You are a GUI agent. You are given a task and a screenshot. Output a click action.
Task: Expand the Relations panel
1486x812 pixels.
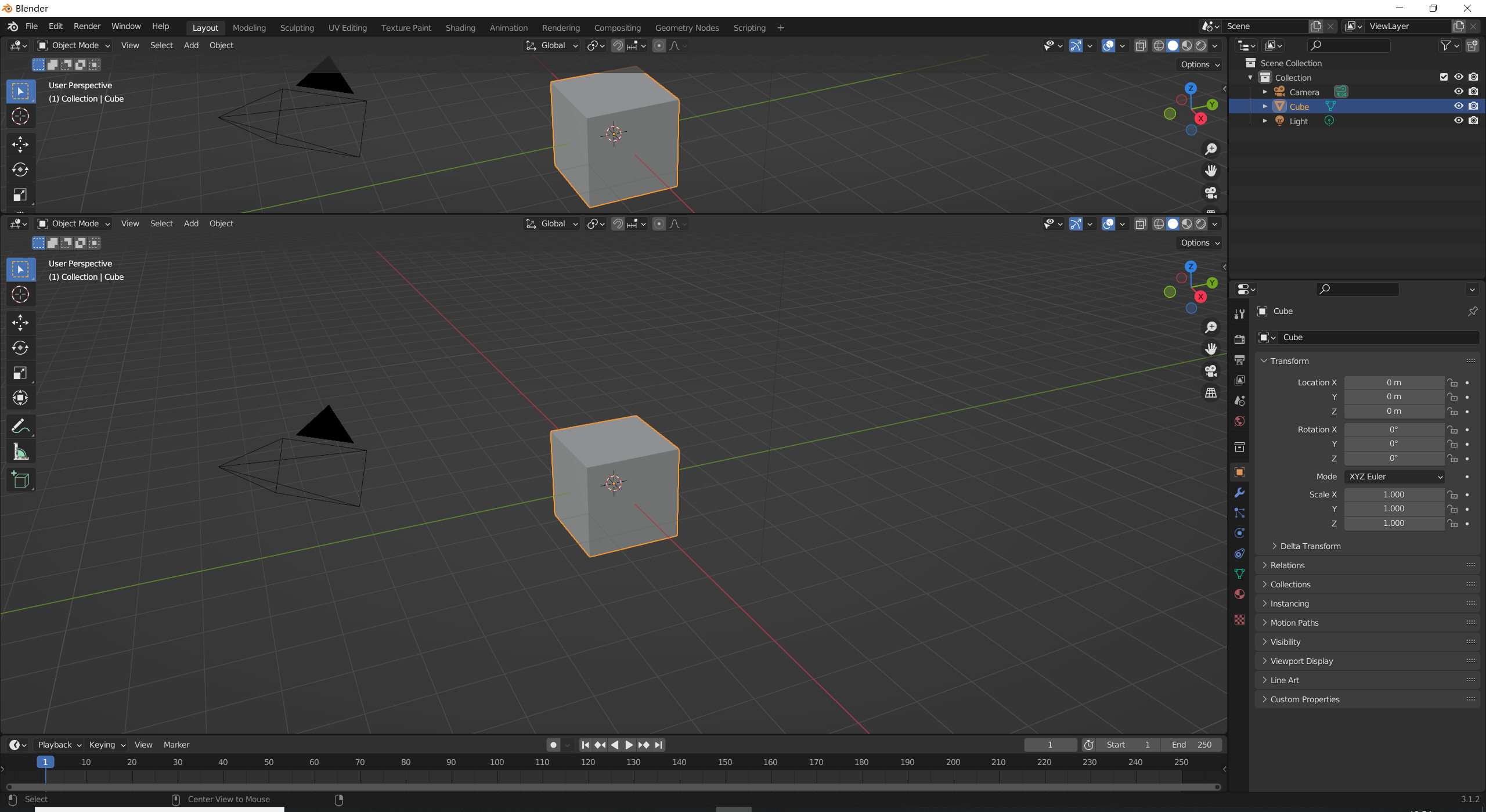(x=1287, y=565)
